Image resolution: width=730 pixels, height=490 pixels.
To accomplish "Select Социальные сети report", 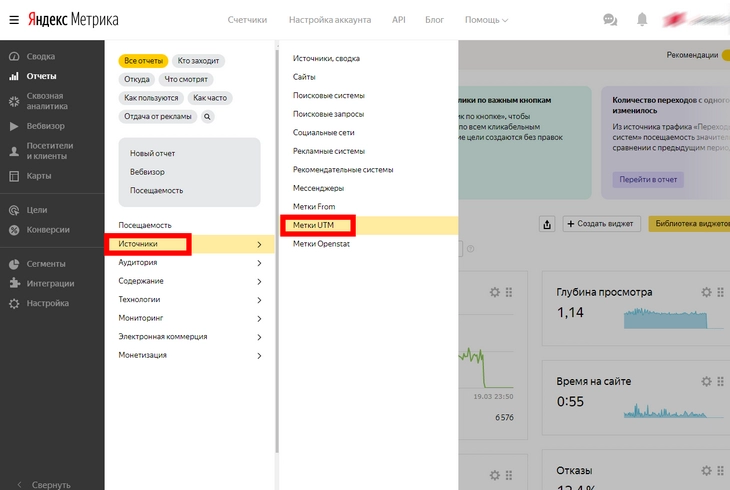I will click(x=324, y=133).
